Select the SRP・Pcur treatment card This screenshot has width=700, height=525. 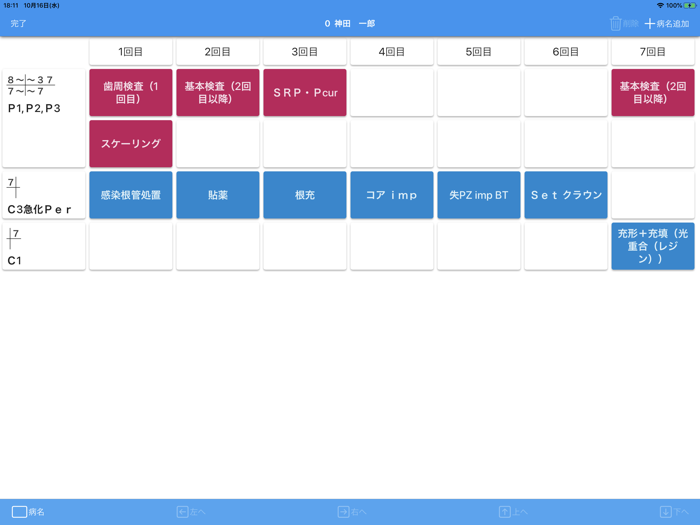click(305, 92)
